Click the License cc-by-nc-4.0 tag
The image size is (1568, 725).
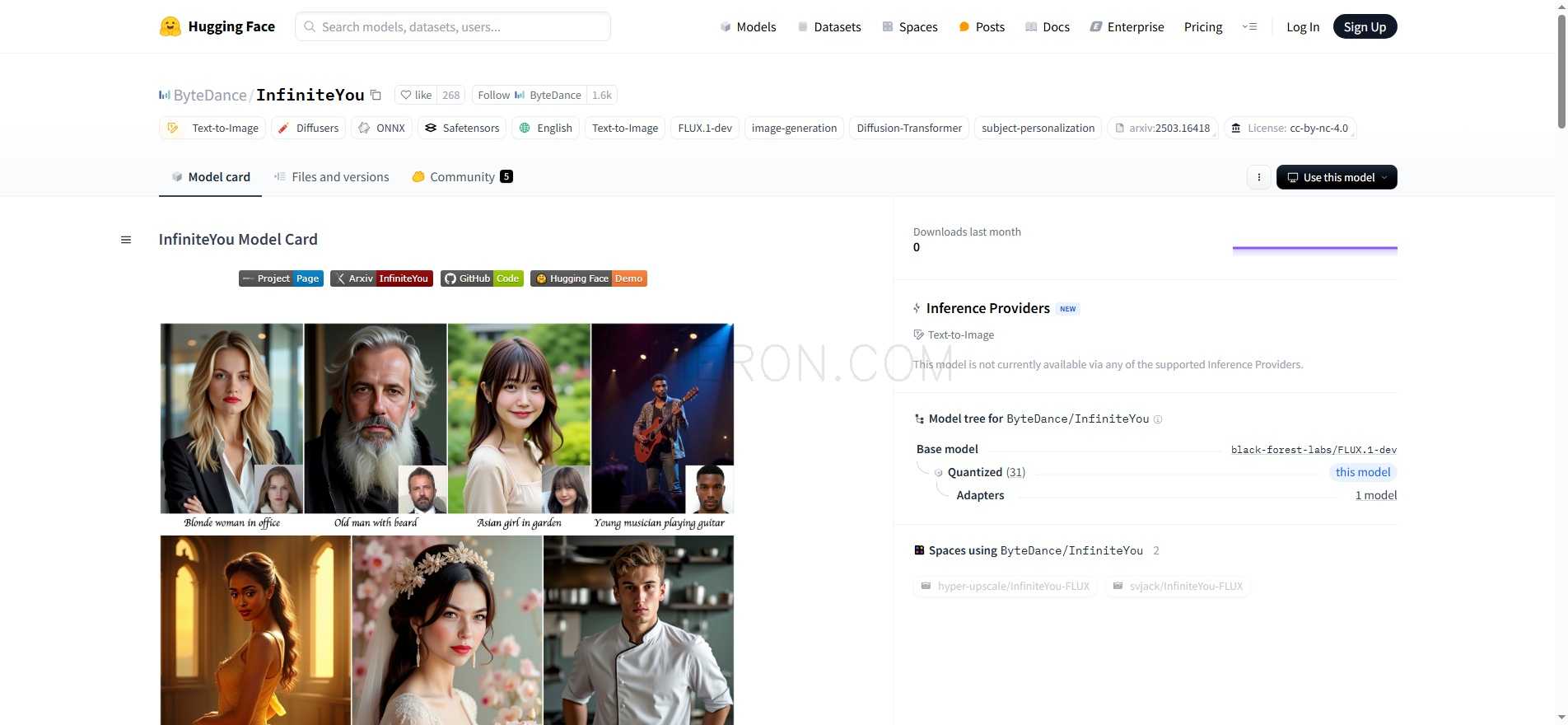[x=1290, y=128]
